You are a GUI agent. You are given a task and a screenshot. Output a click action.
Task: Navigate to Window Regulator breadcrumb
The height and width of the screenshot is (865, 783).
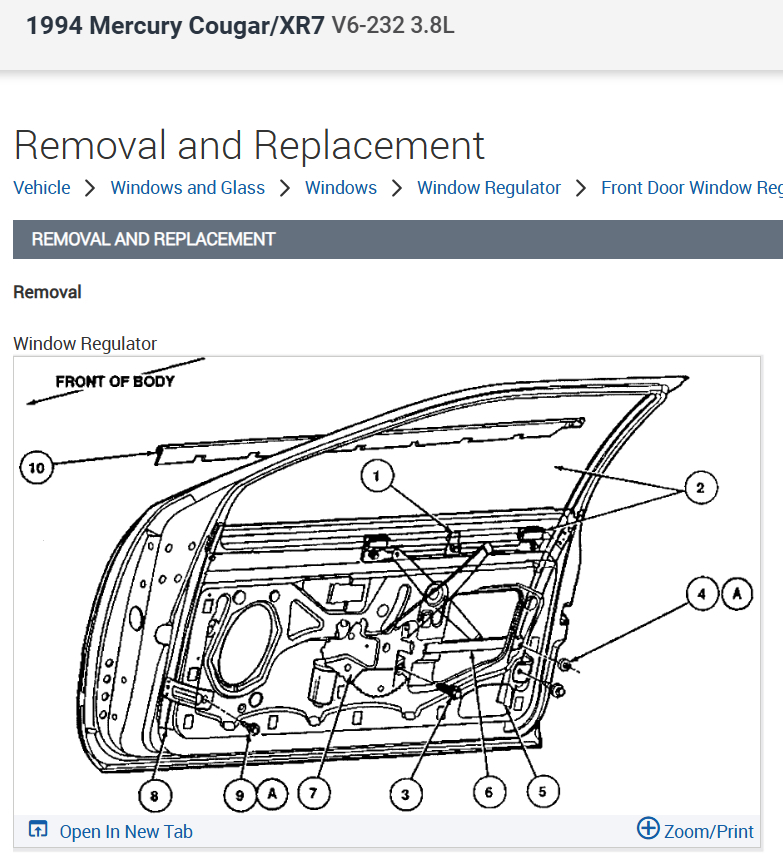click(489, 188)
